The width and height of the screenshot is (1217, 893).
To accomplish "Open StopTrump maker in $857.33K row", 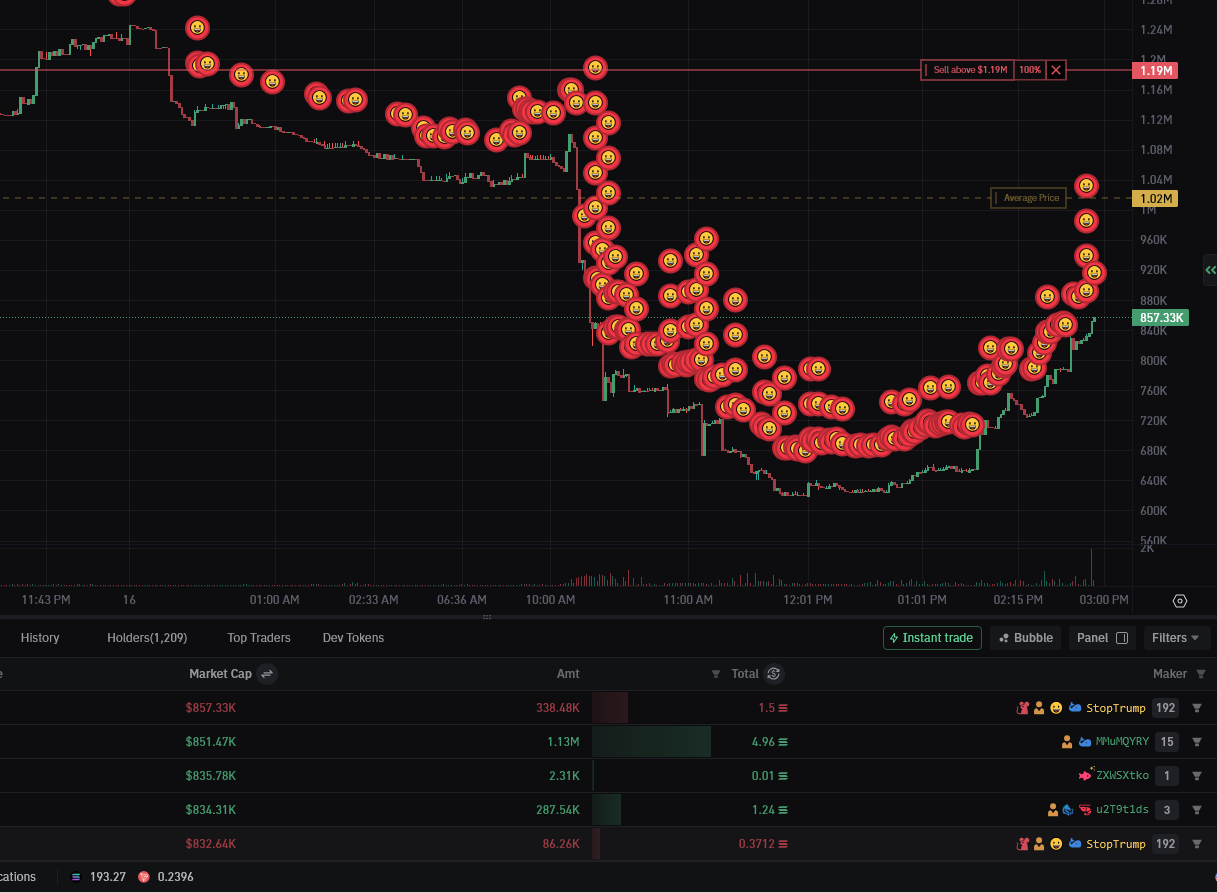I will coord(1116,708).
